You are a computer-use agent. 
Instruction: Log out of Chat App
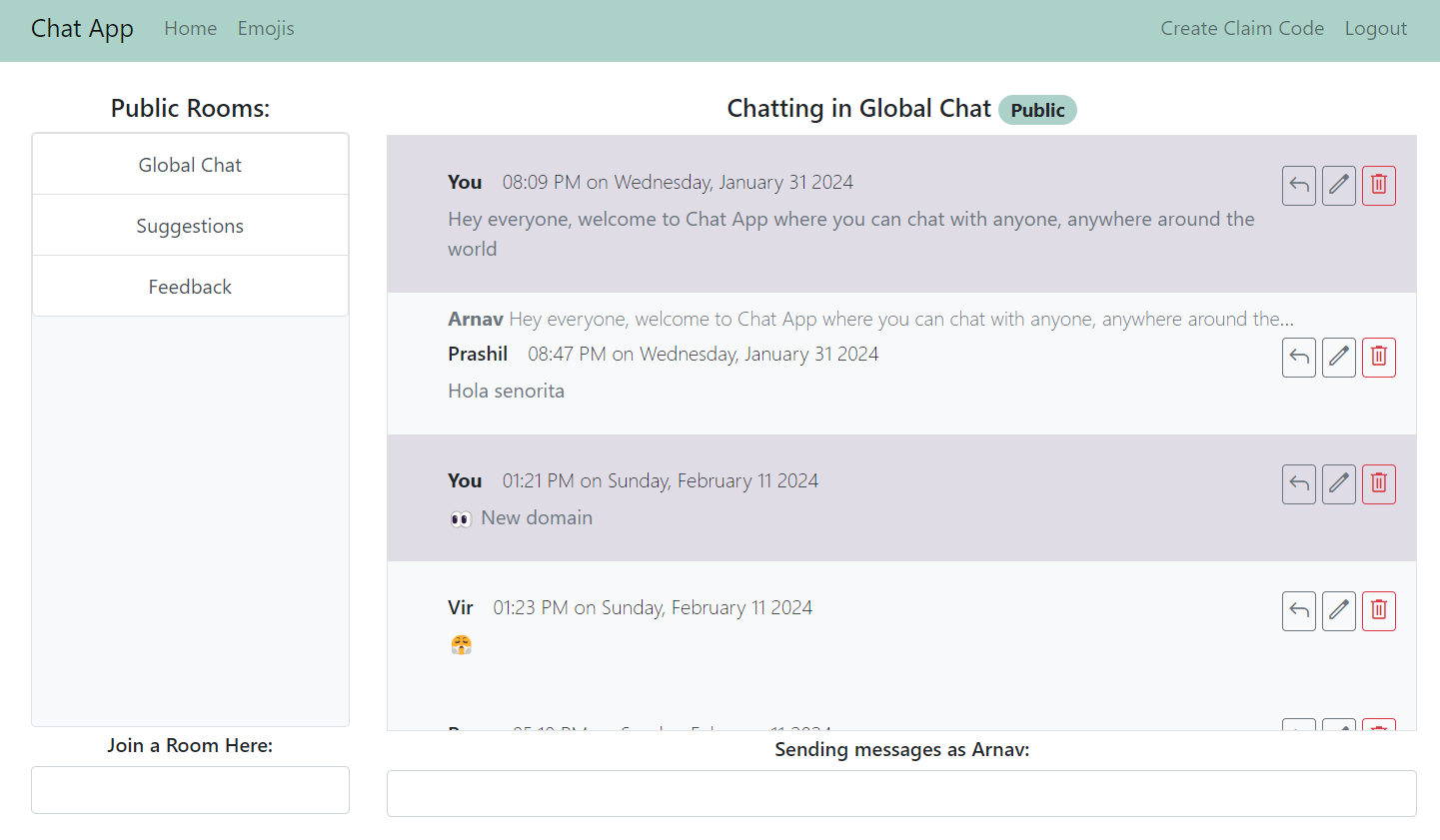coord(1376,28)
